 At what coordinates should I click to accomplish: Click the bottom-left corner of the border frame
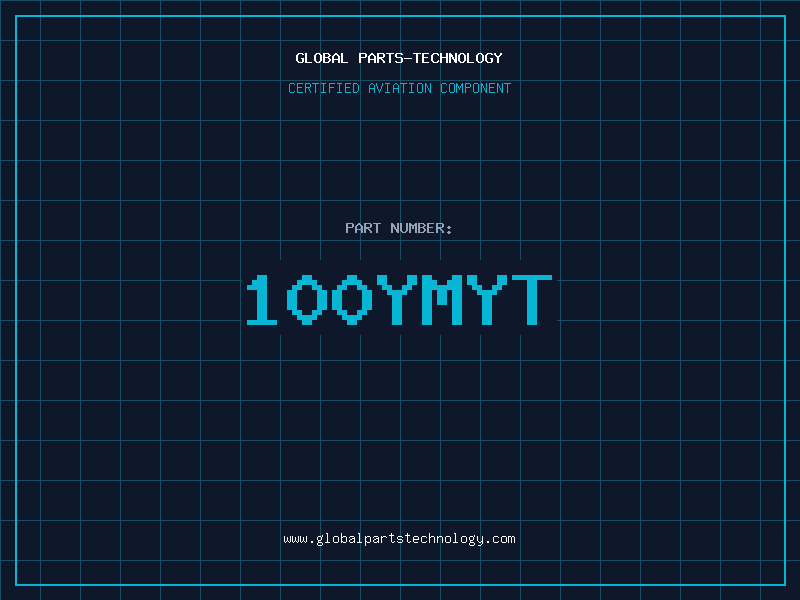coord(16,584)
